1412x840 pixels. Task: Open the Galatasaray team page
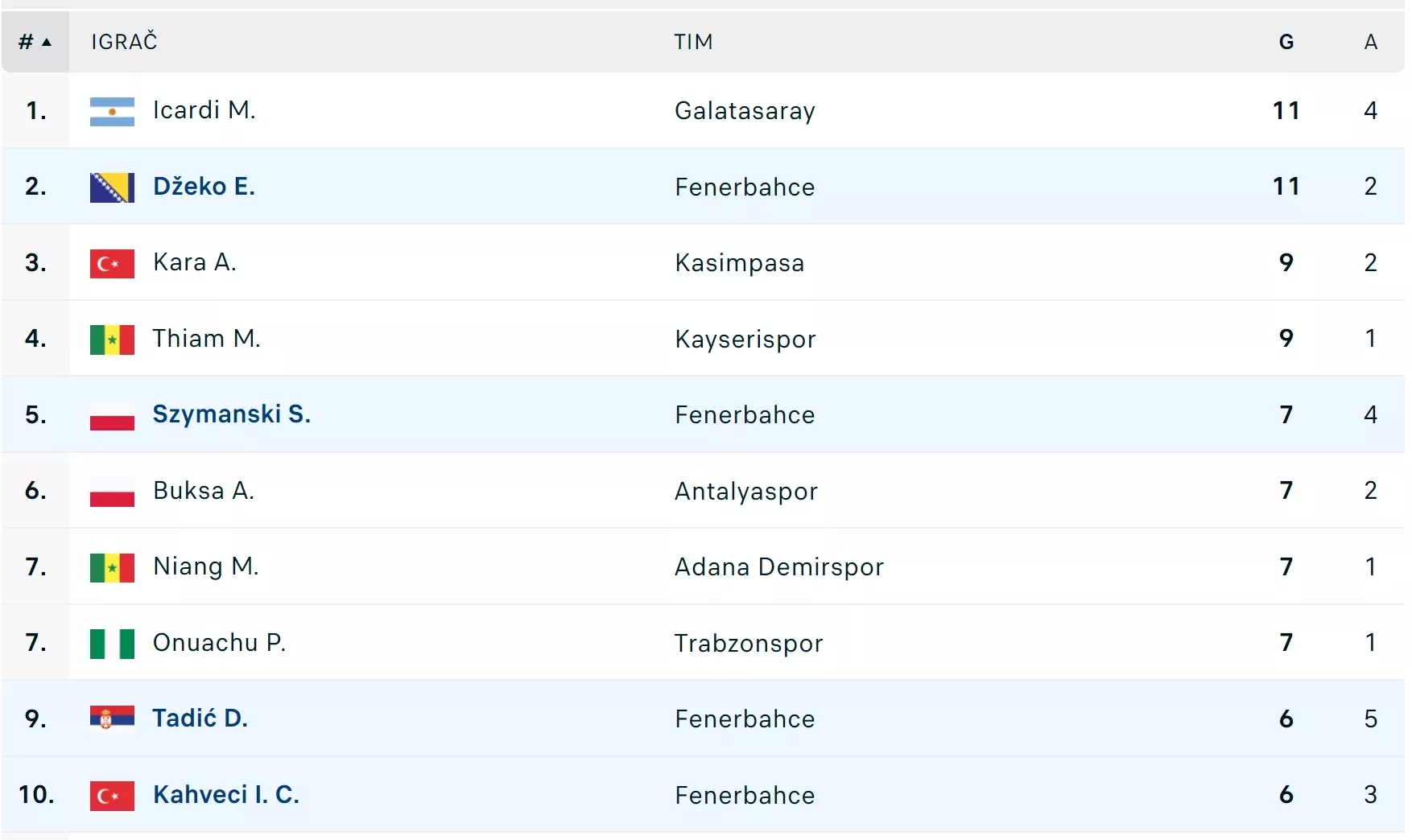(745, 111)
